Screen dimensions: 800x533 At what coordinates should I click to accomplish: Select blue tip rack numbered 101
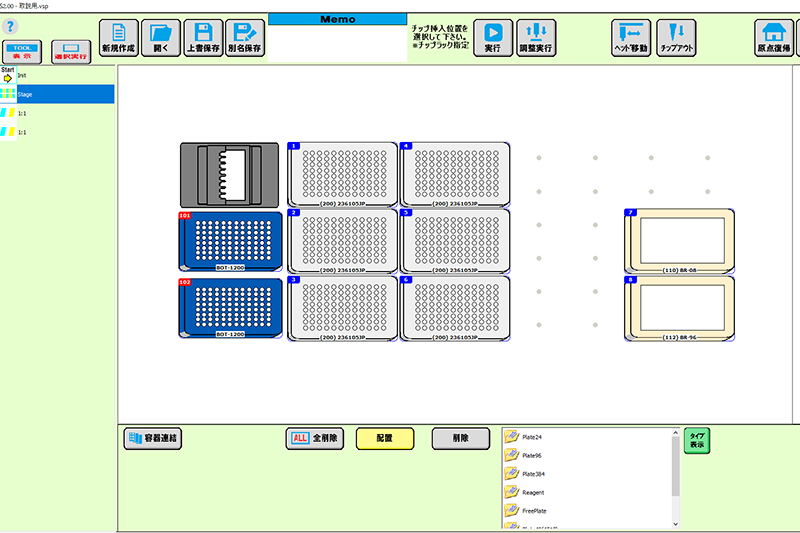[230, 241]
